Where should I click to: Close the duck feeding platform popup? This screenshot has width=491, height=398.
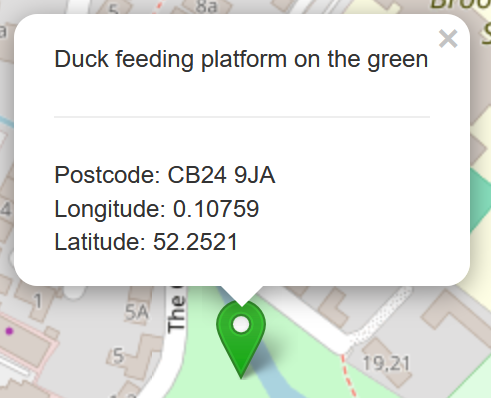click(448, 39)
